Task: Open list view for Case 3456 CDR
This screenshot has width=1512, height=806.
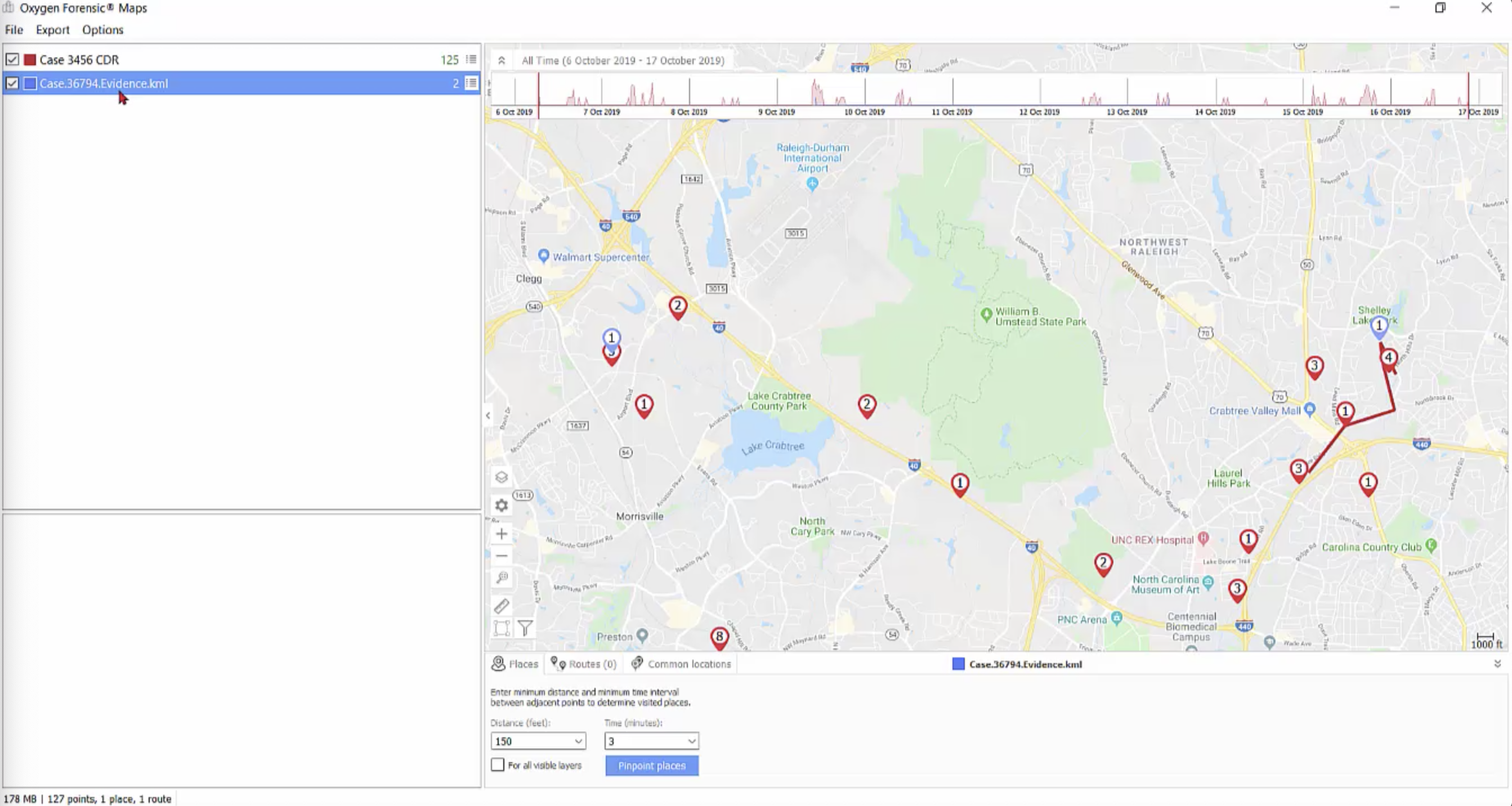Action: click(471, 59)
